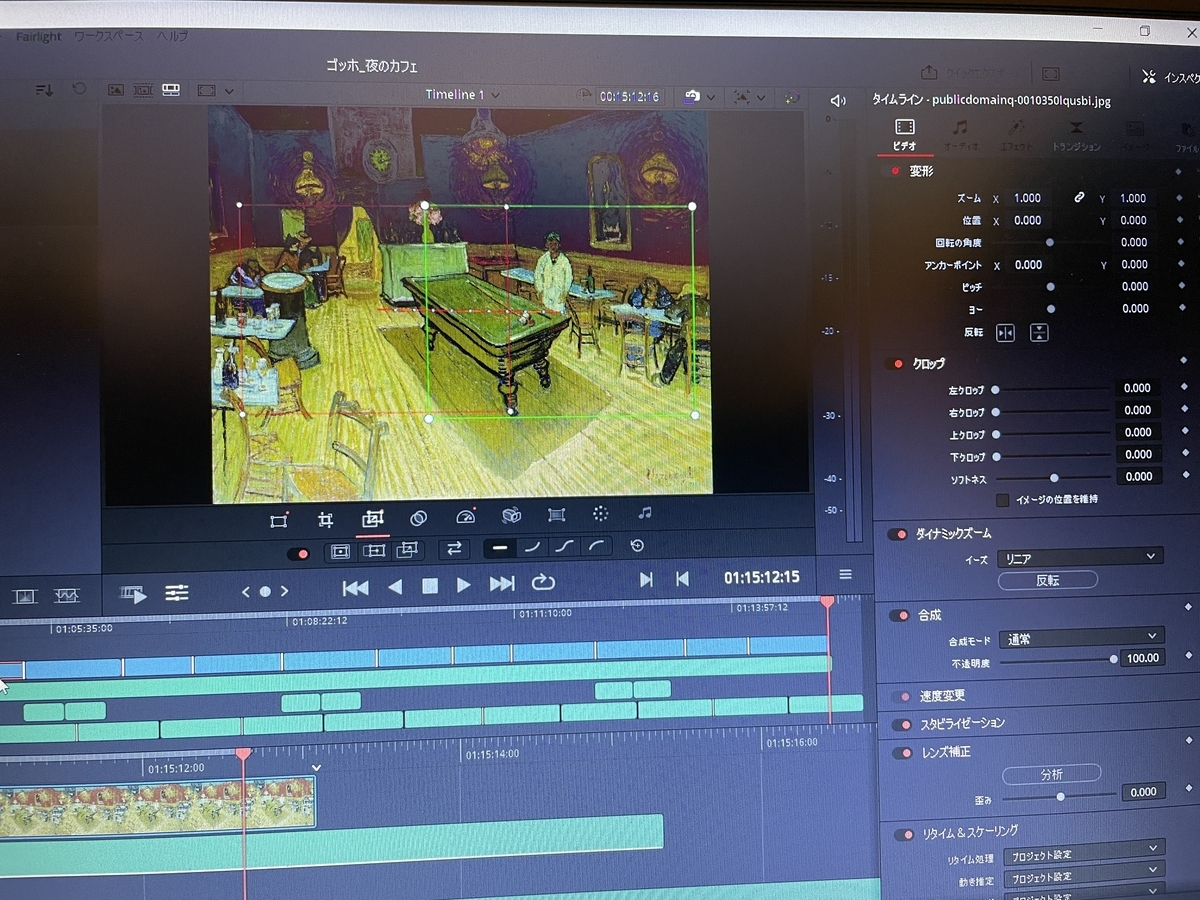Open the Composite tool icon
This screenshot has height=900, width=1200.
[x=419, y=518]
